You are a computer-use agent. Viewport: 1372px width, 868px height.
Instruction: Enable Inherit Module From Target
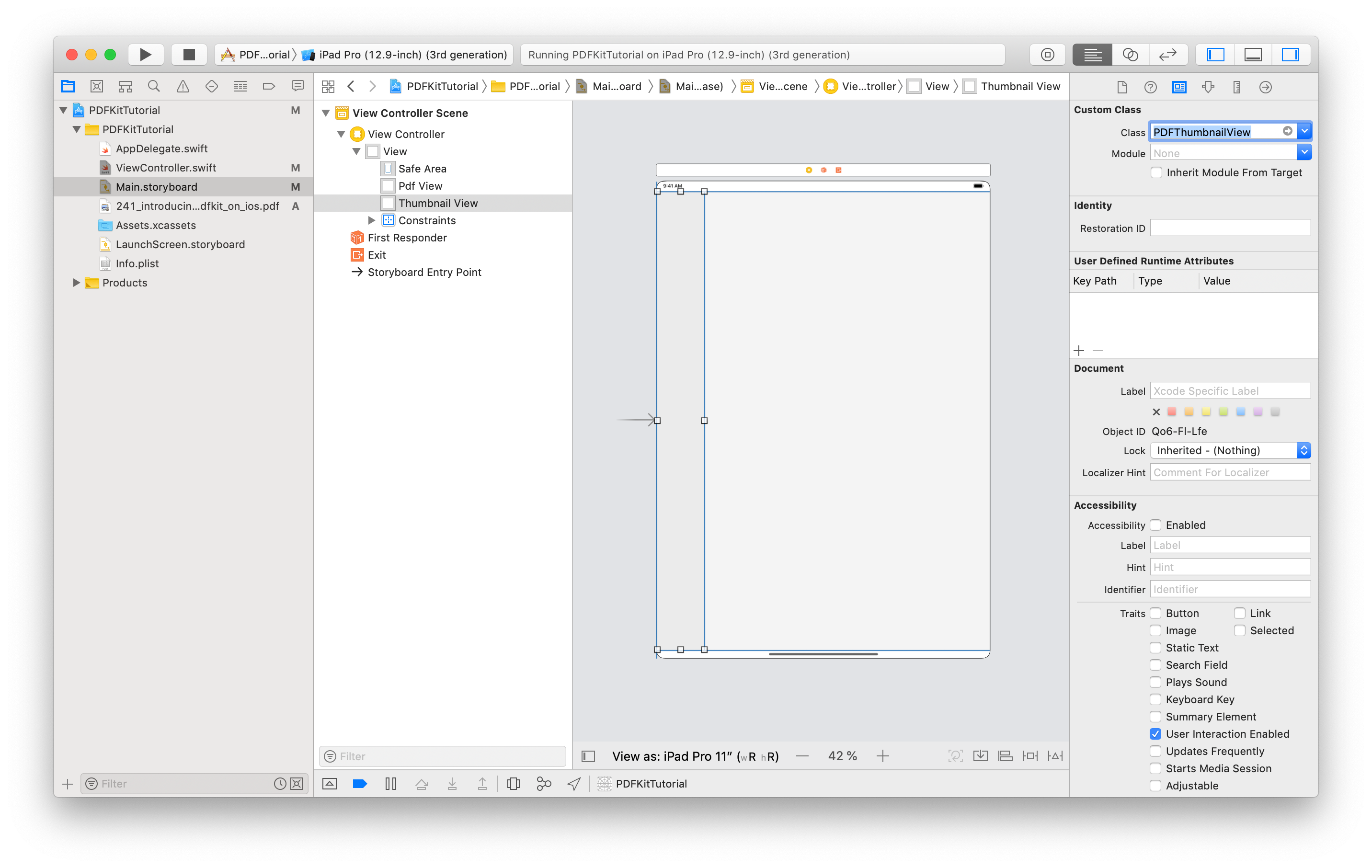point(1156,172)
